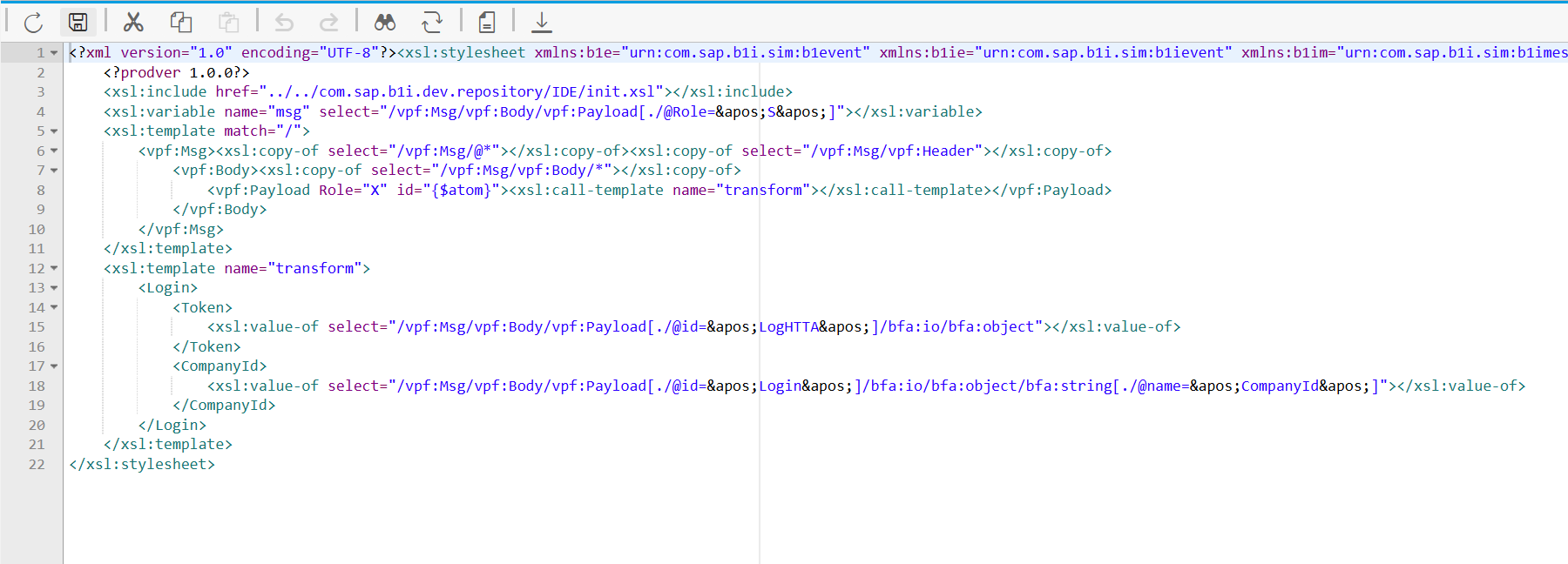Screen dimensions: 1568x564
Task: Collapse the Login element at line 13
Action: coord(54,288)
